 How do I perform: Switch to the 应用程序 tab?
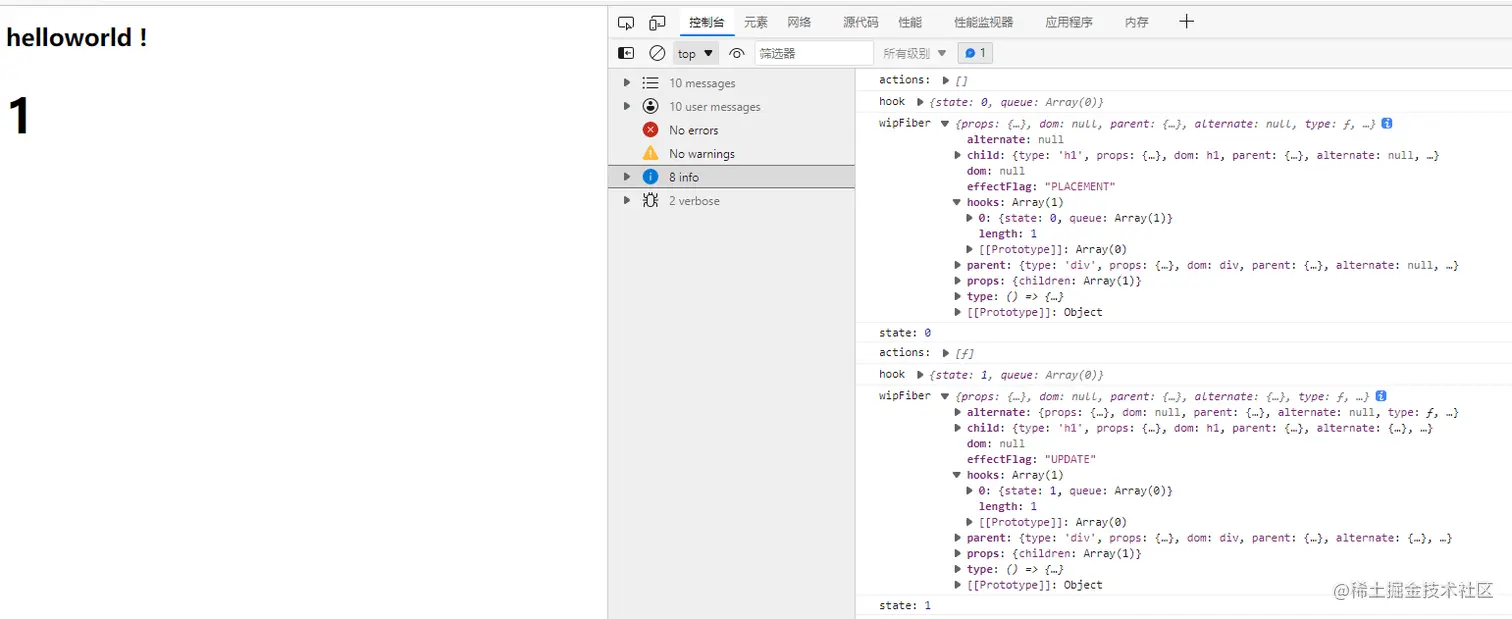tap(1069, 22)
